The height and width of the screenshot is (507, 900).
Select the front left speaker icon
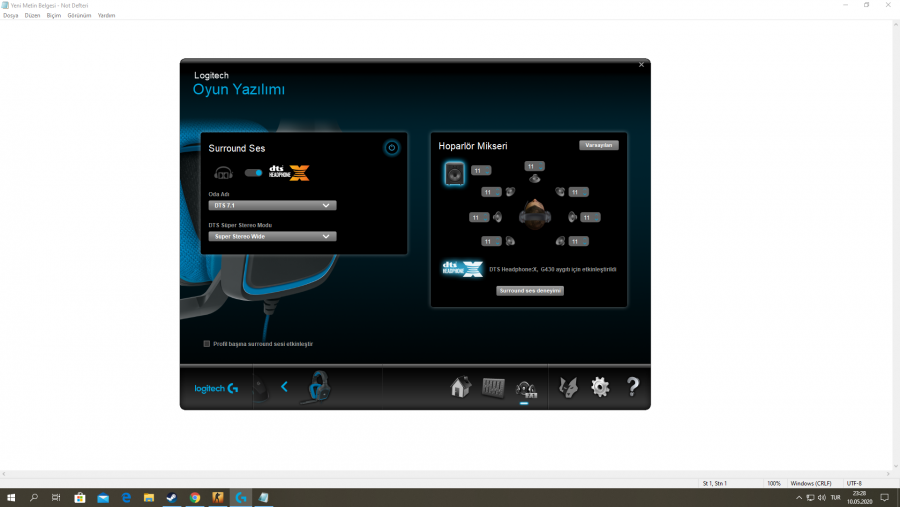pyautogui.click(x=510, y=192)
